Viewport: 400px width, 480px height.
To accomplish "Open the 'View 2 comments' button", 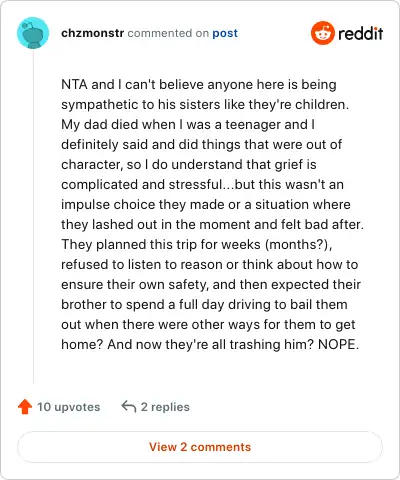I will tap(200, 447).
